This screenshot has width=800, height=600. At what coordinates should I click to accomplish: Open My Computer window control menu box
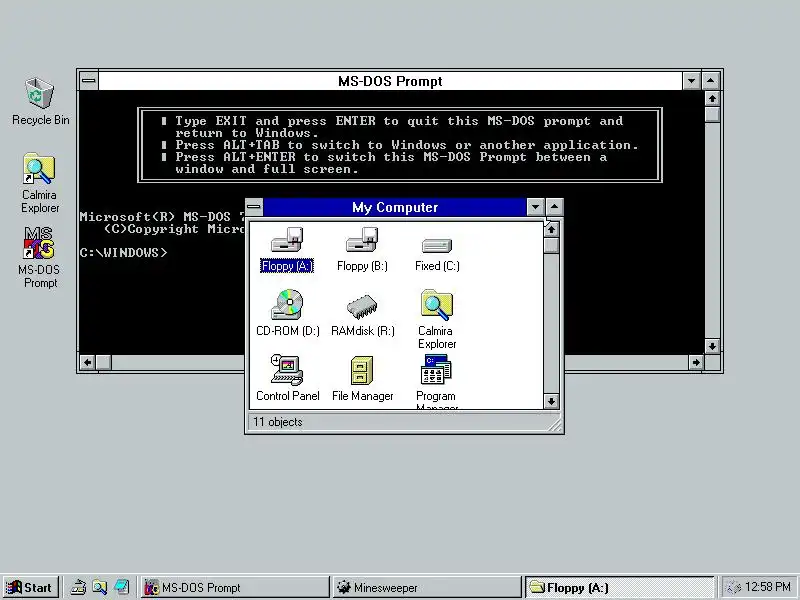point(254,207)
